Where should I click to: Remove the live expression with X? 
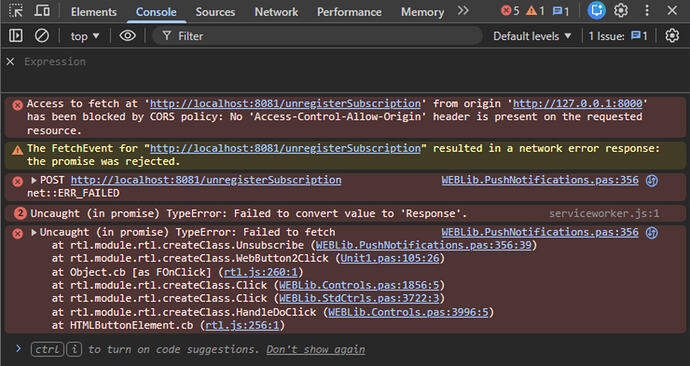[11, 62]
